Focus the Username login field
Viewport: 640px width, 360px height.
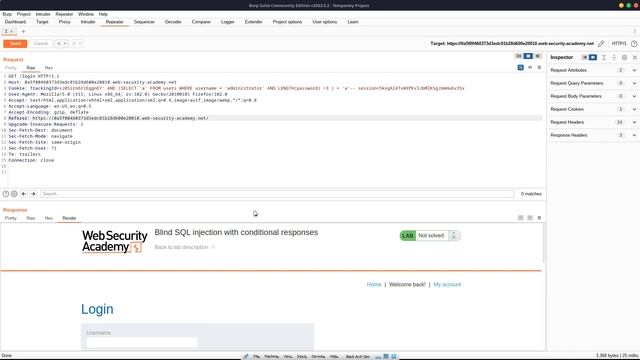pyautogui.click(x=142, y=342)
